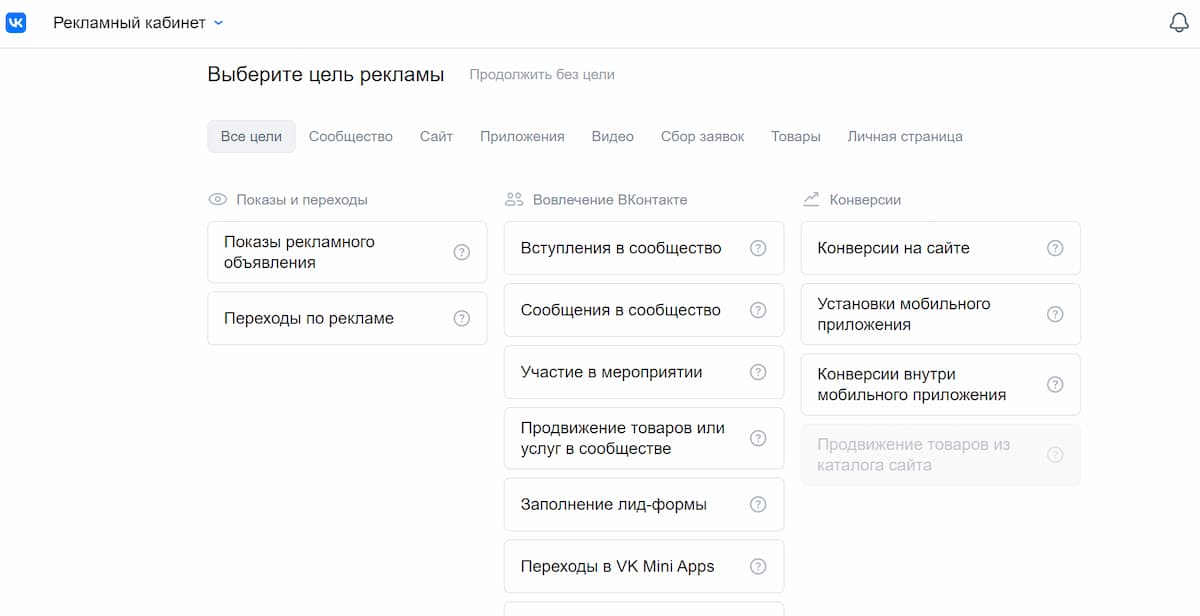Choose the Переходы в VK Mini Apps goal
The image size is (1200, 616).
click(644, 566)
